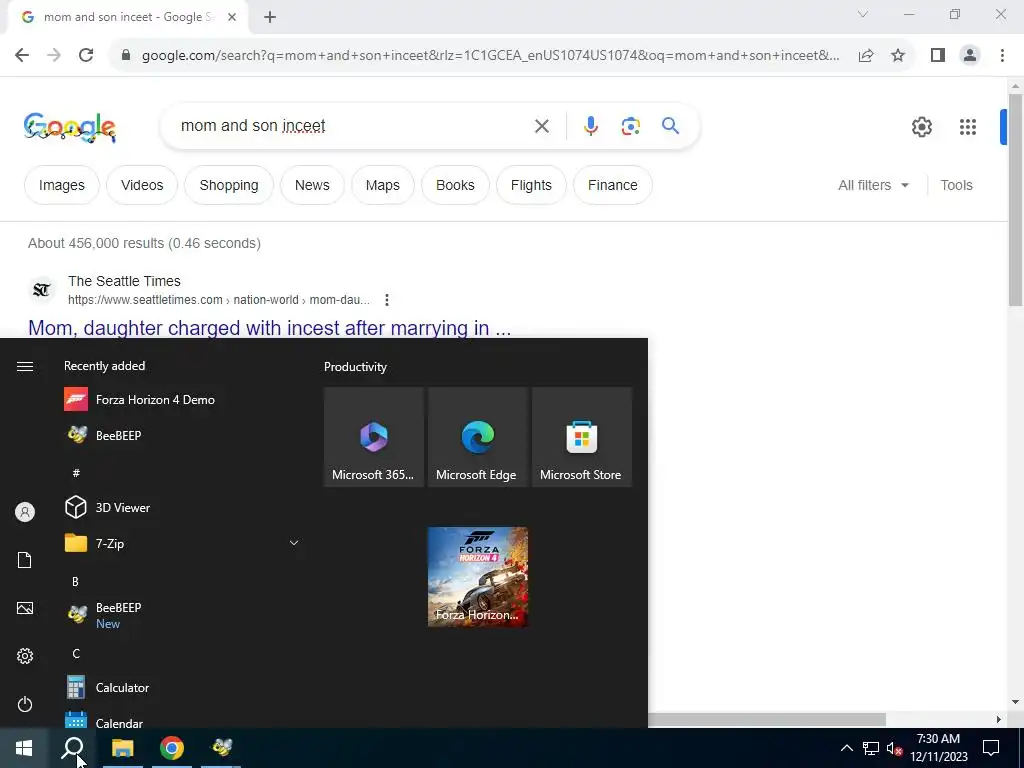Select the Flights filter tab

531,185
